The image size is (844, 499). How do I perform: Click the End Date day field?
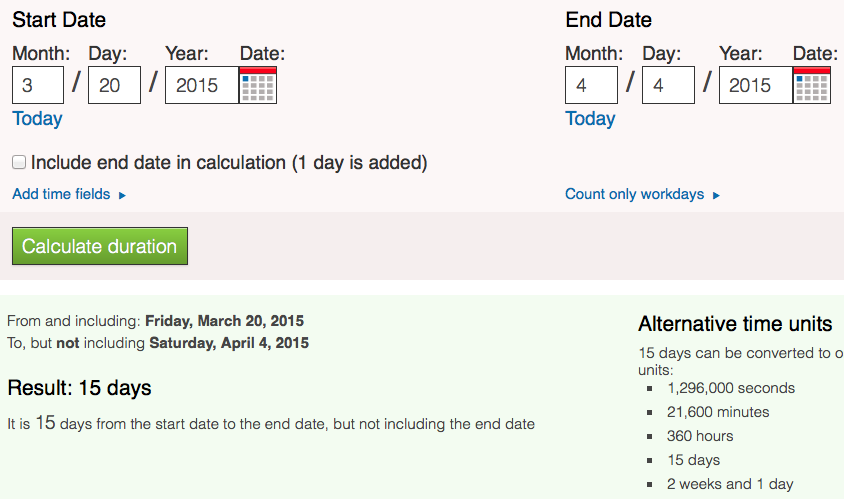tap(667, 85)
